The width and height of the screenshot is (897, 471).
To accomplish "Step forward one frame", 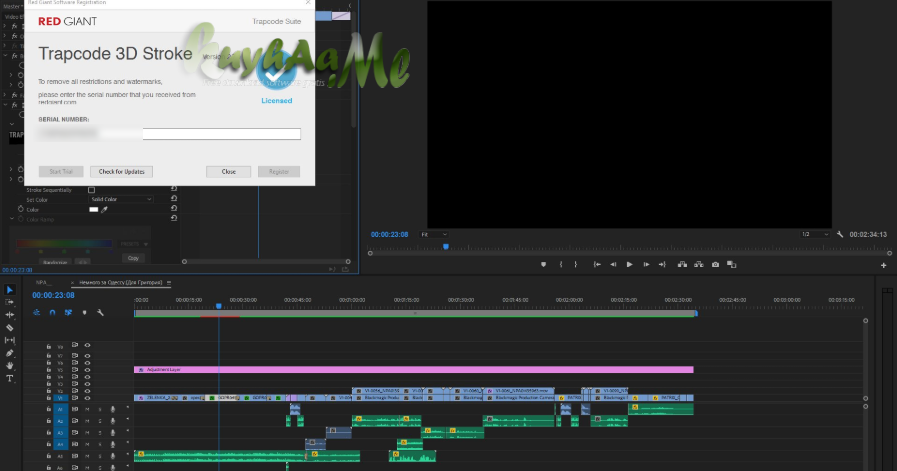I will click(646, 264).
